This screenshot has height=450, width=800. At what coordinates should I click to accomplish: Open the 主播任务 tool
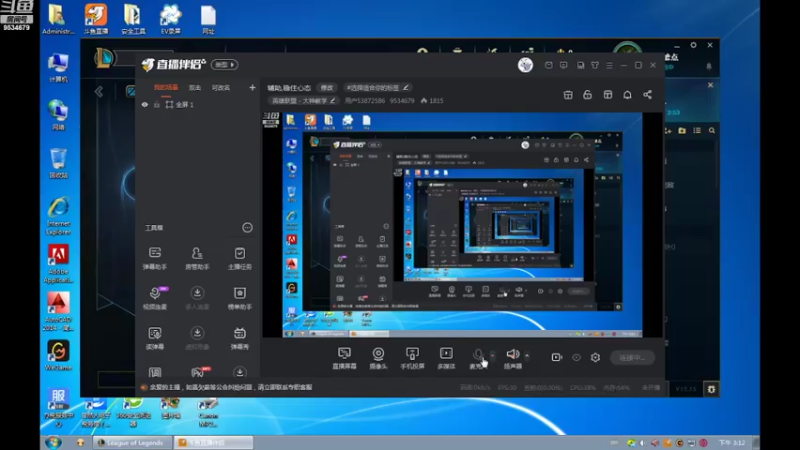[x=239, y=258]
